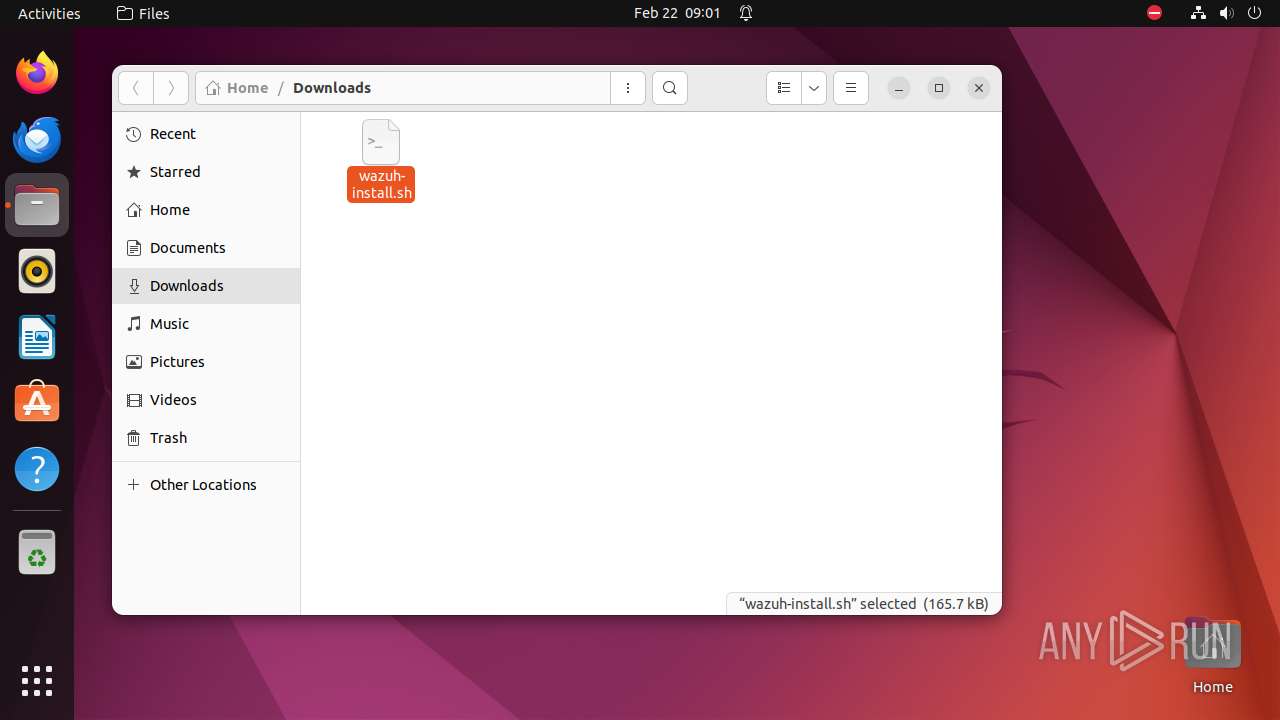Open the search magnifier button
Viewport: 1280px width, 720px height.
[x=670, y=88]
